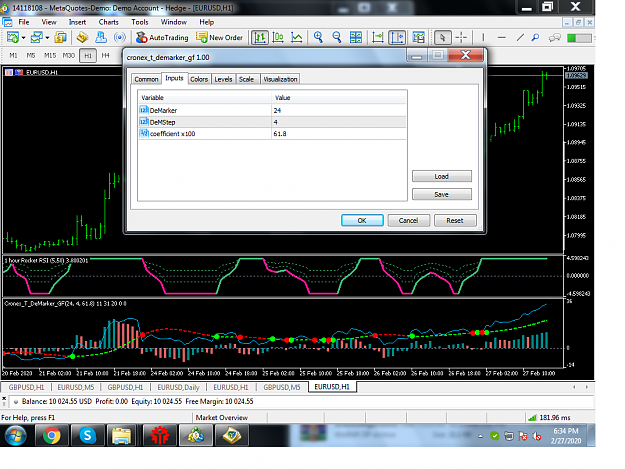Viewport: 625px width, 469px height.
Task: Open the EURUSD,M5 chart tab
Action: pos(76,387)
